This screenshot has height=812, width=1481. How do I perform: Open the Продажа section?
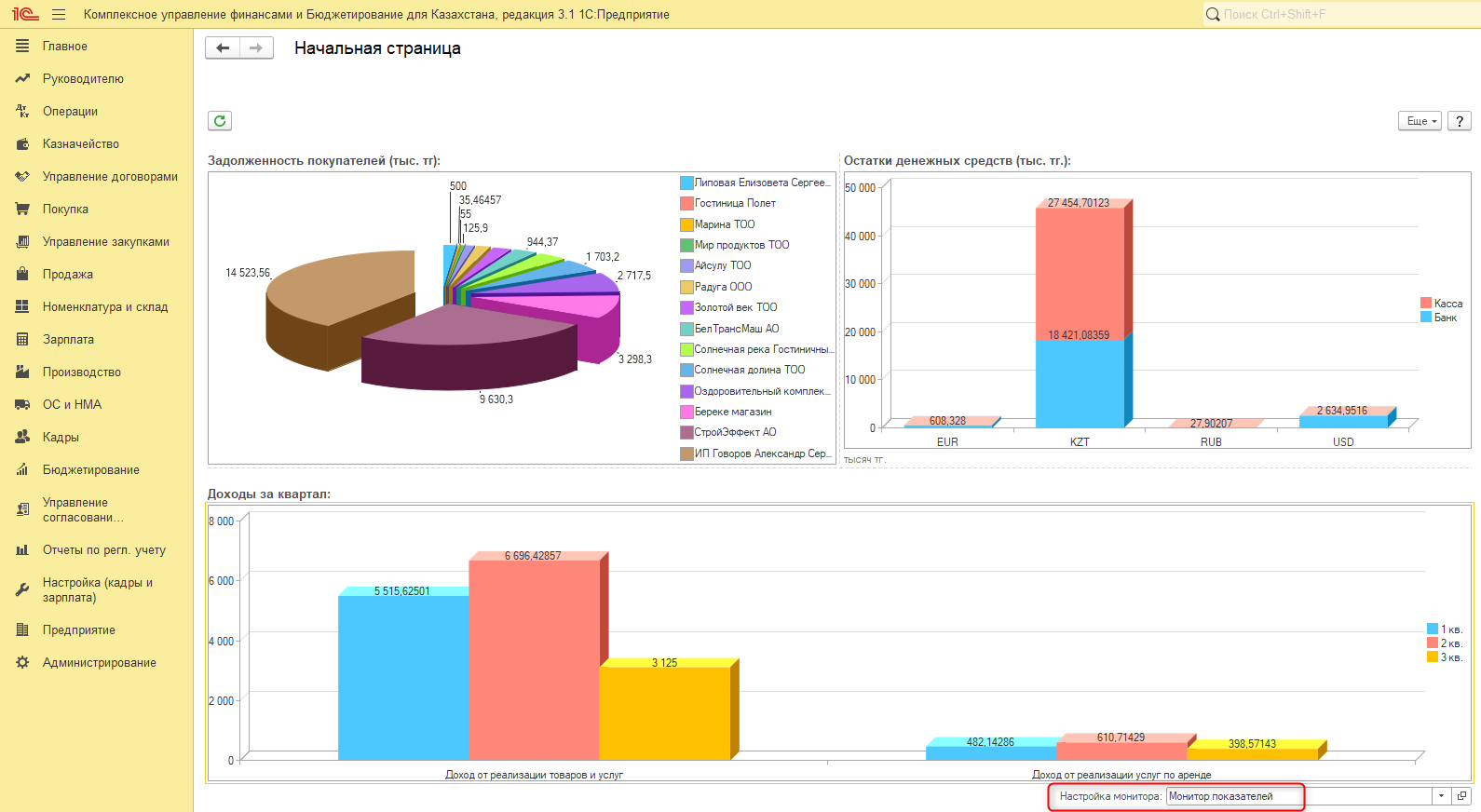[68, 274]
